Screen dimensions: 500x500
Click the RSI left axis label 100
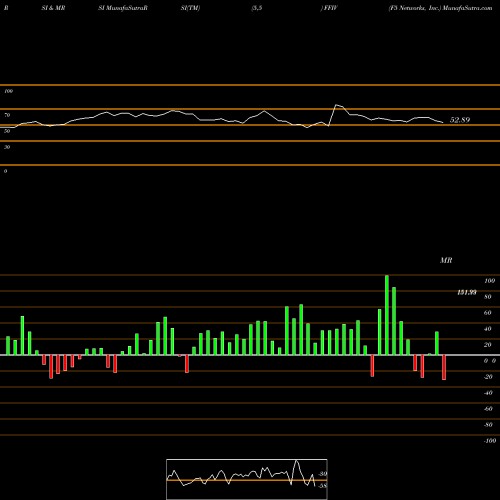(x=9, y=91)
